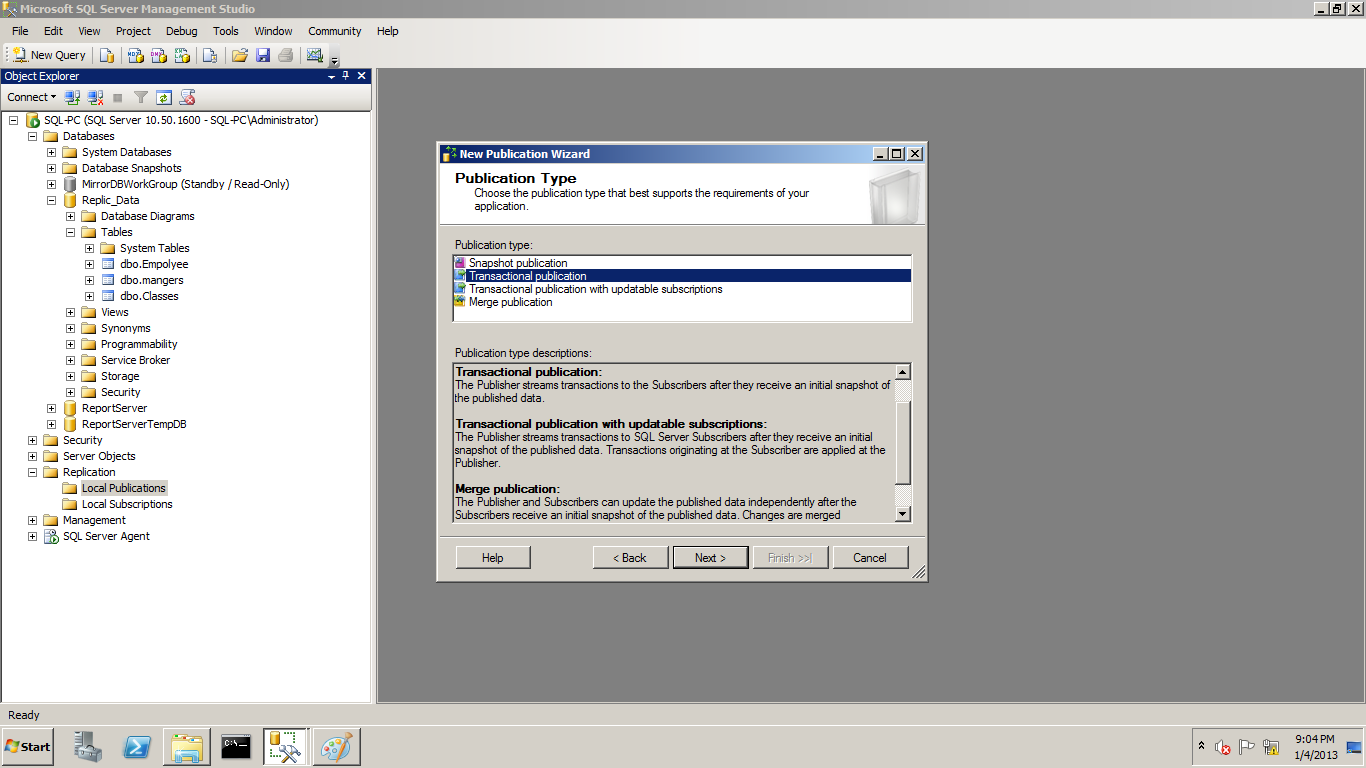Open the Activity Monitor from toolbar

tap(315, 55)
